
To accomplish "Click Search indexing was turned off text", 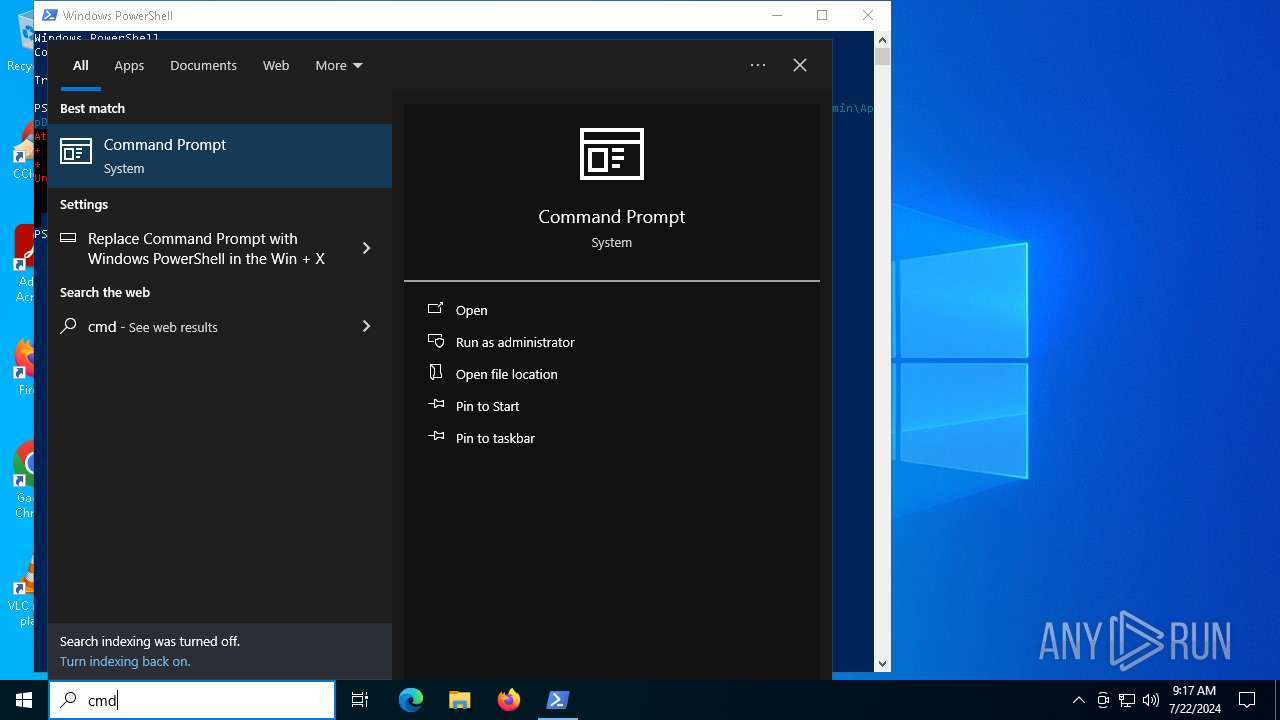I will tap(150, 642).
